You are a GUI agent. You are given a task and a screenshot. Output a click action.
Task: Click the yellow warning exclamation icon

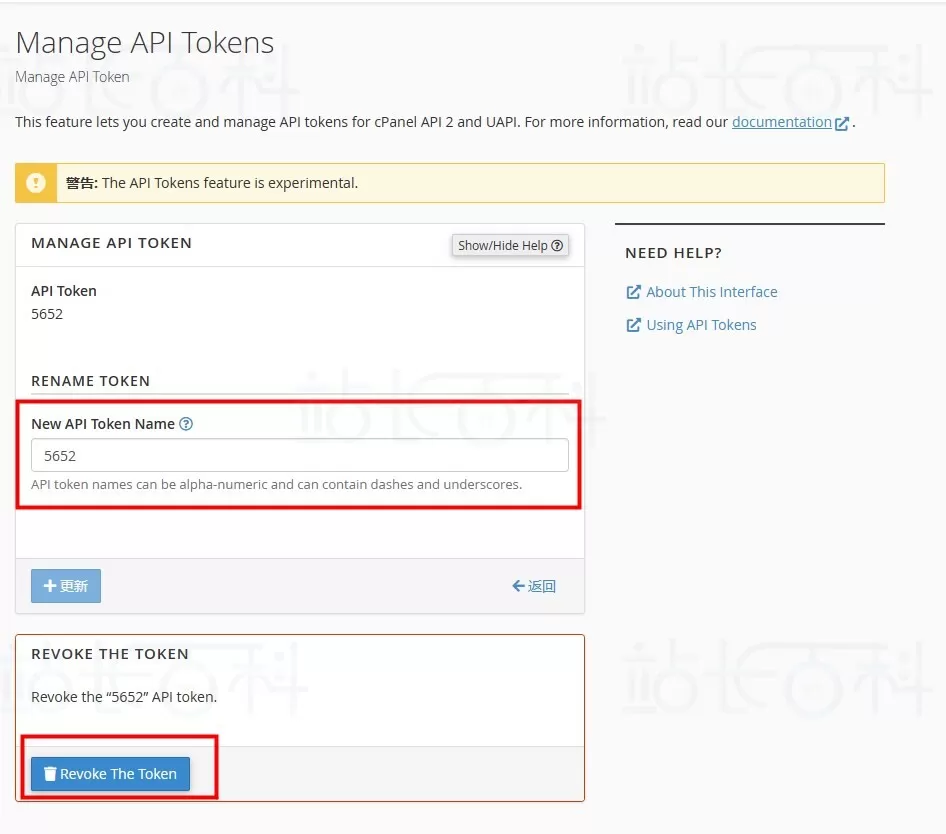36,183
